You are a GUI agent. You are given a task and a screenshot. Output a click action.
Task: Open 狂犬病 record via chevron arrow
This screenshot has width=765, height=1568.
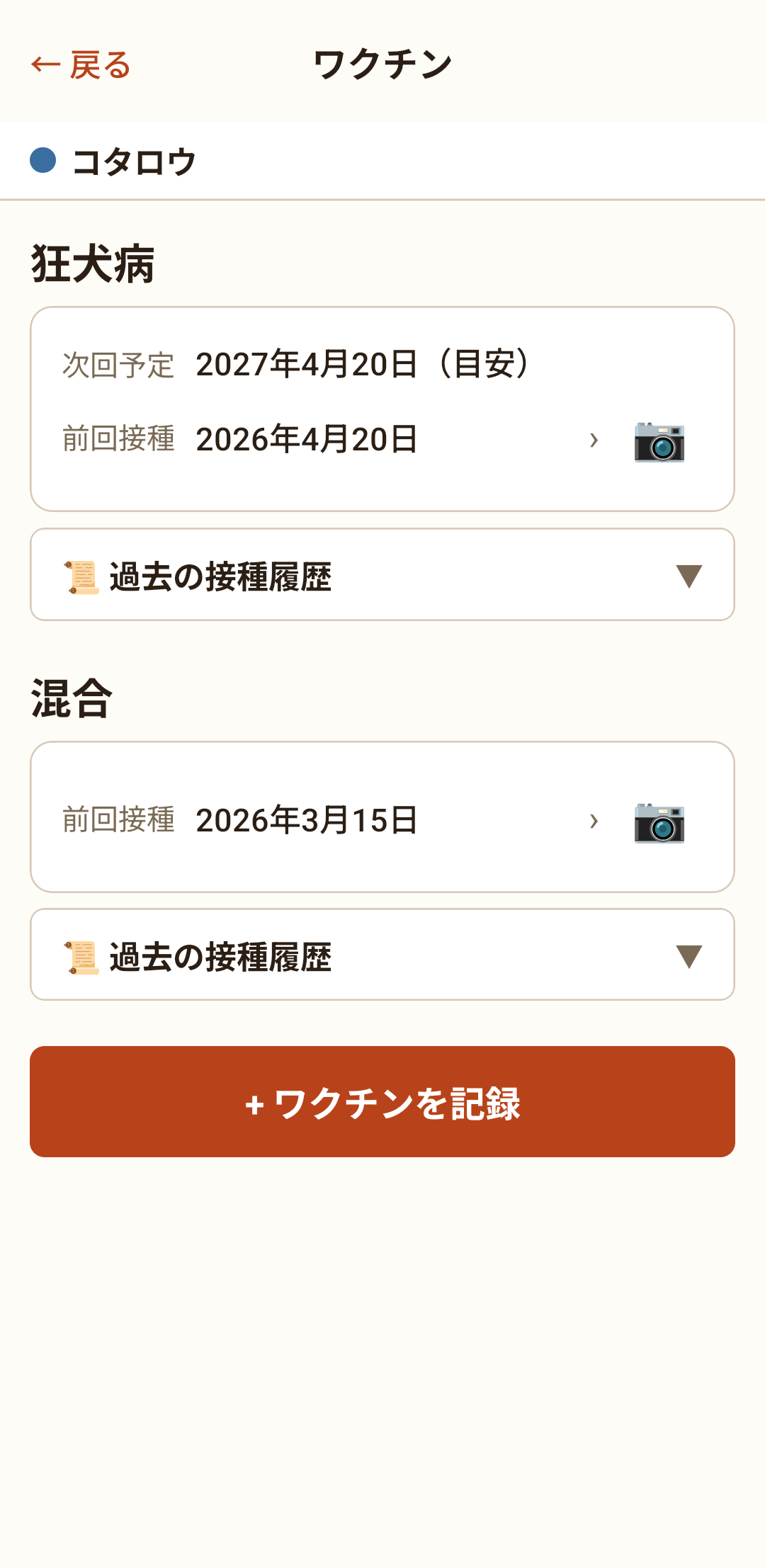(x=594, y=441)
